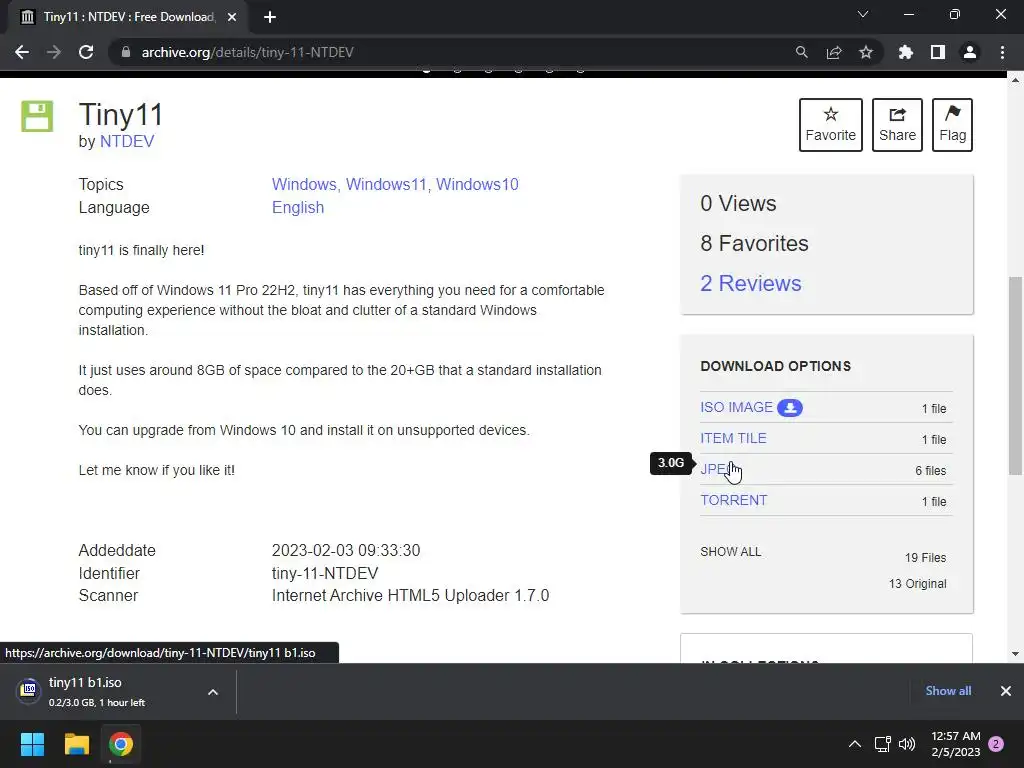Viewport: 1024px width, 768px height.
Task: Click SHOW ALL download files
Action: pyautogui.click(x=730, y=552)
